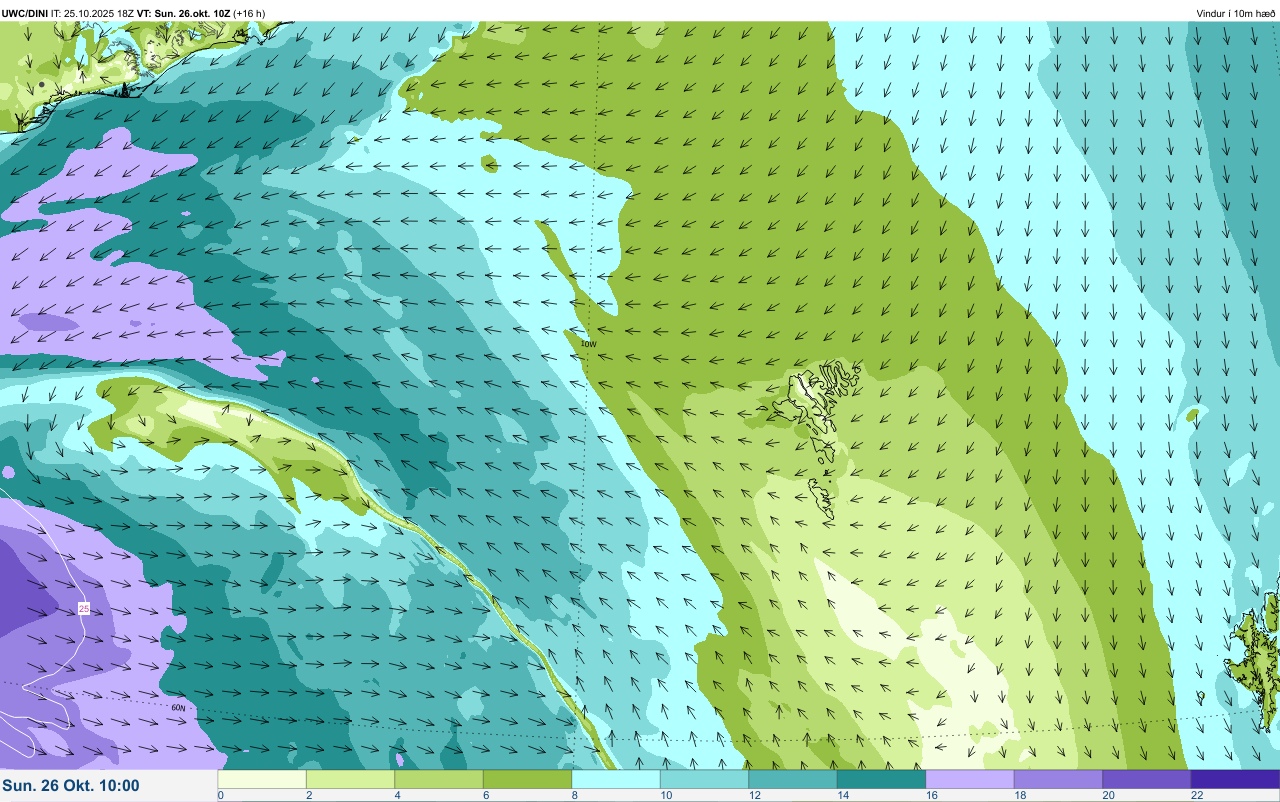Pick the aqua 10–12 legend swatch
This screenshot has width=1280, height=802.
(x=704, y=779)
